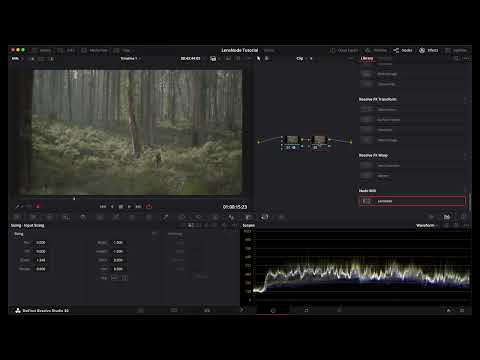Switch to the Fairlight page
This screenshot has width=480, height=360.
tap(306, 310)
